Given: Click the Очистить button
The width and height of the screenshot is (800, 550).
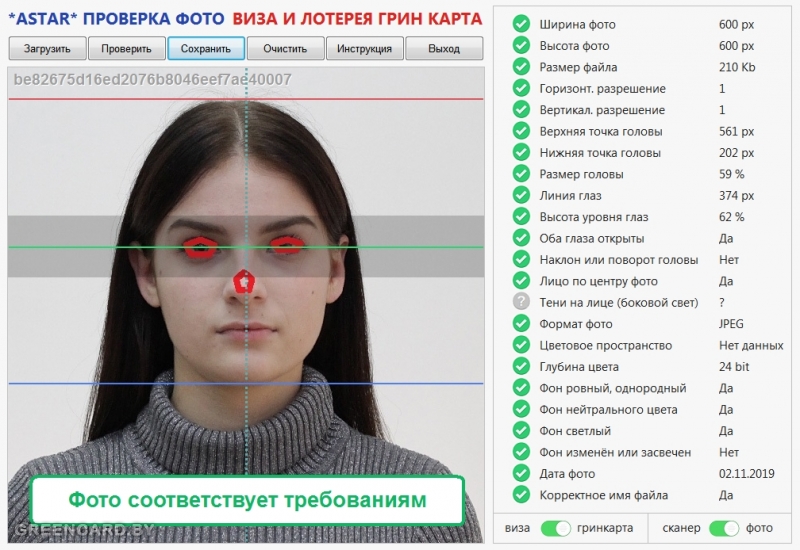Looking at the screenshot, I should coord(285,48).
